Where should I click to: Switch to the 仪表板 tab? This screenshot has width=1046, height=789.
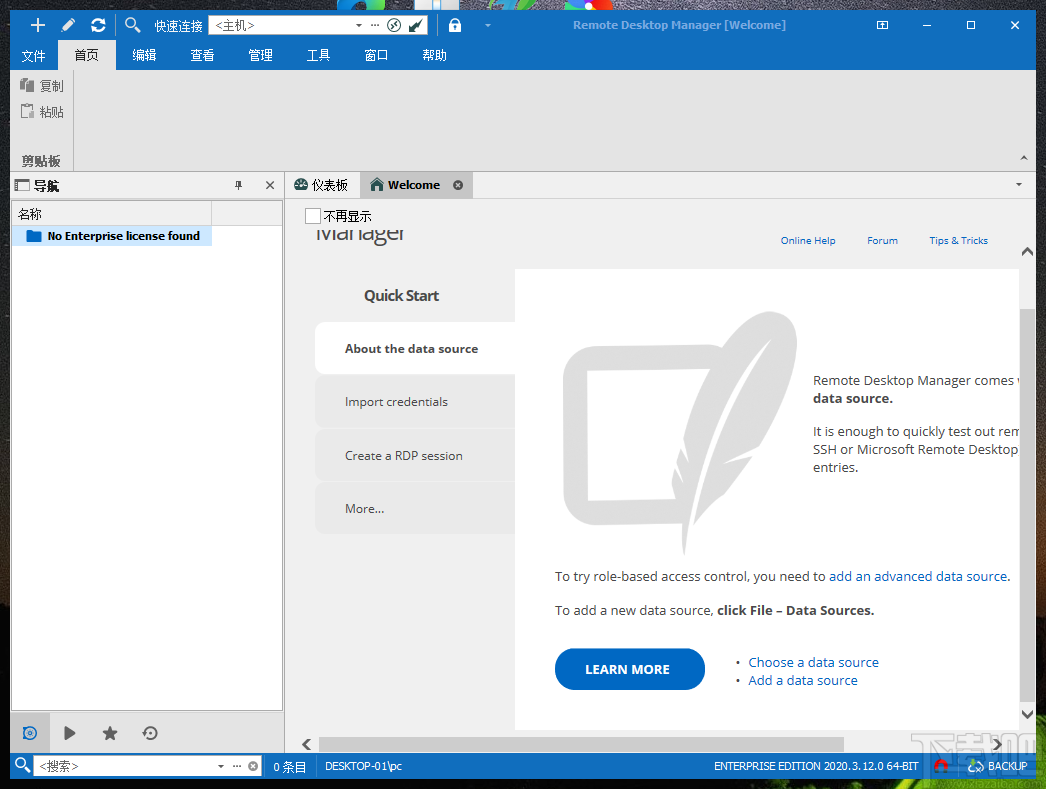321,185
